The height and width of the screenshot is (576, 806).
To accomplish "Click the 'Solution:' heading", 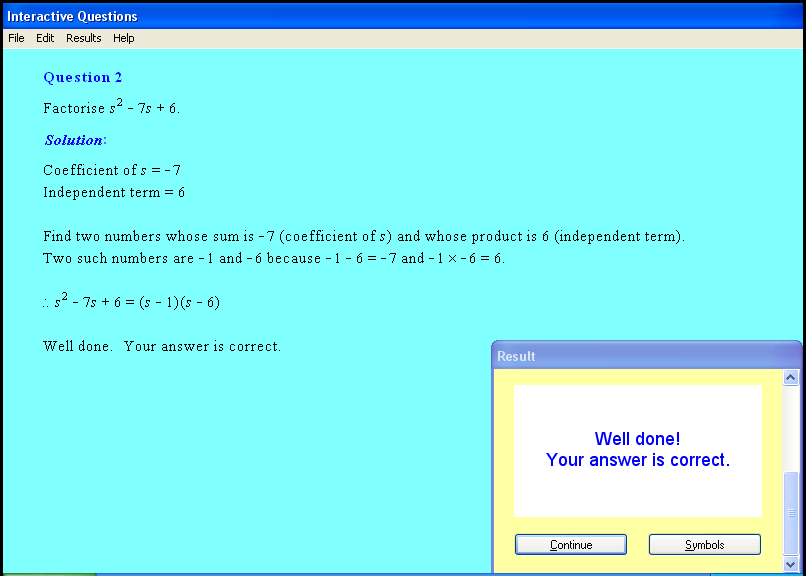I will (76, 140).
